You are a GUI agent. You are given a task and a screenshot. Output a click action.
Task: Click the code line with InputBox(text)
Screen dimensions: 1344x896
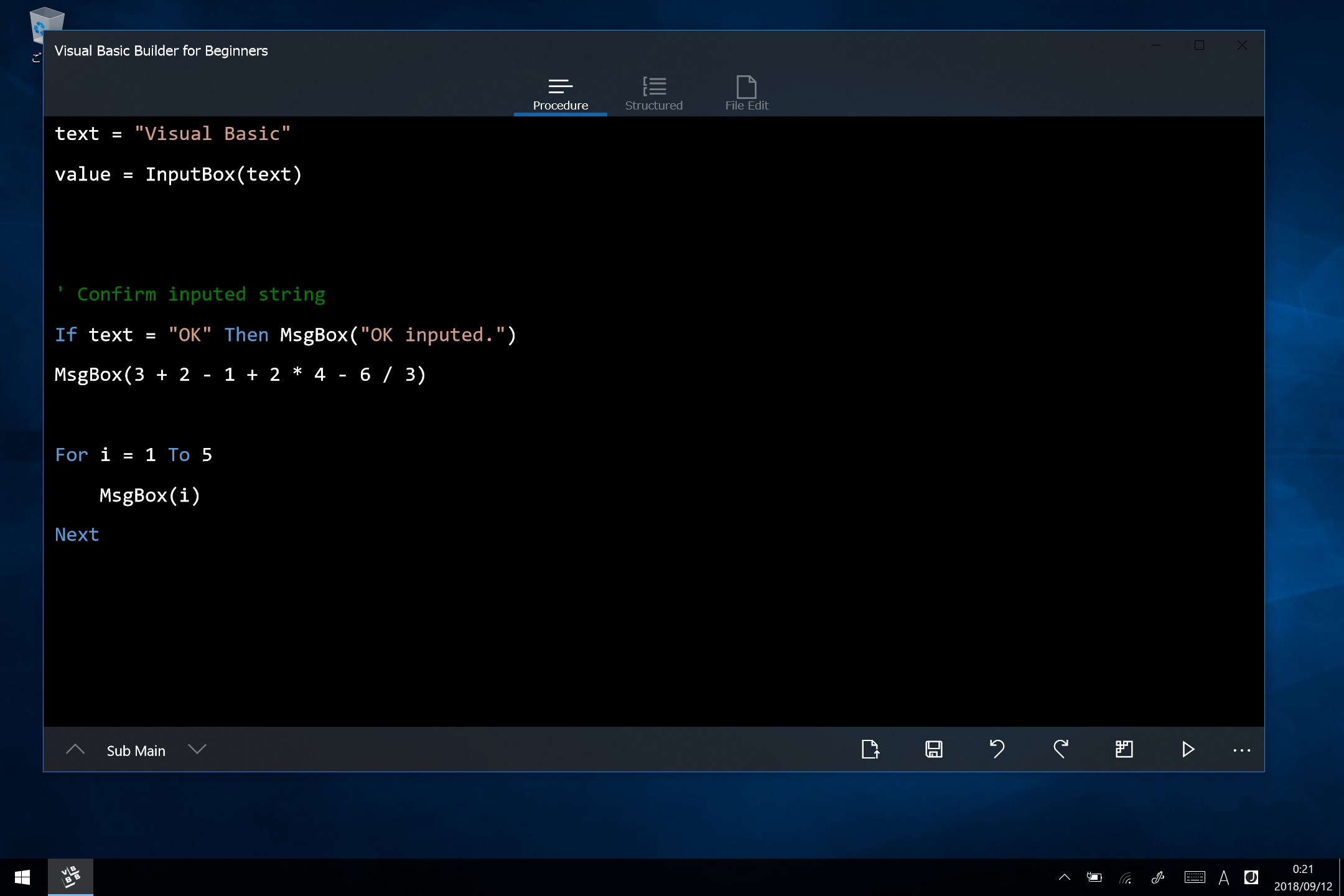[x=179, y=175]
